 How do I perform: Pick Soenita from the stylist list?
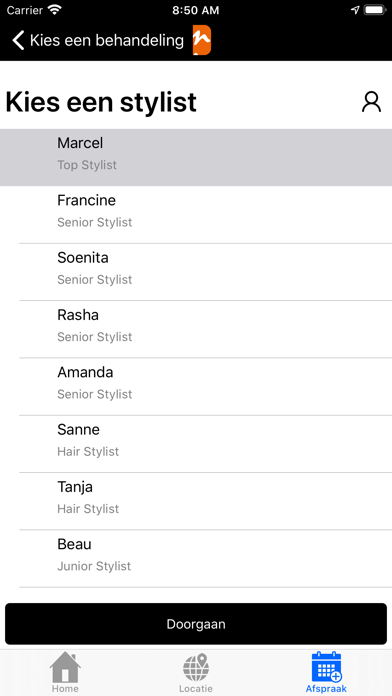(x=196, y=272)
